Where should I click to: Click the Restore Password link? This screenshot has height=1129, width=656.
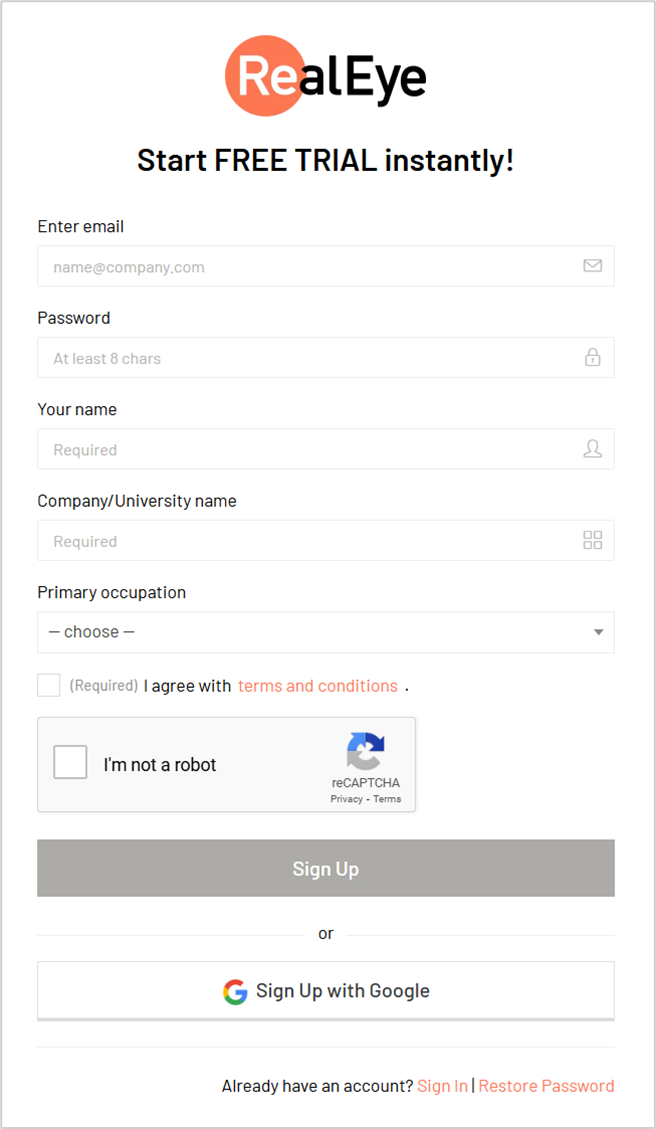[547, 1086]
